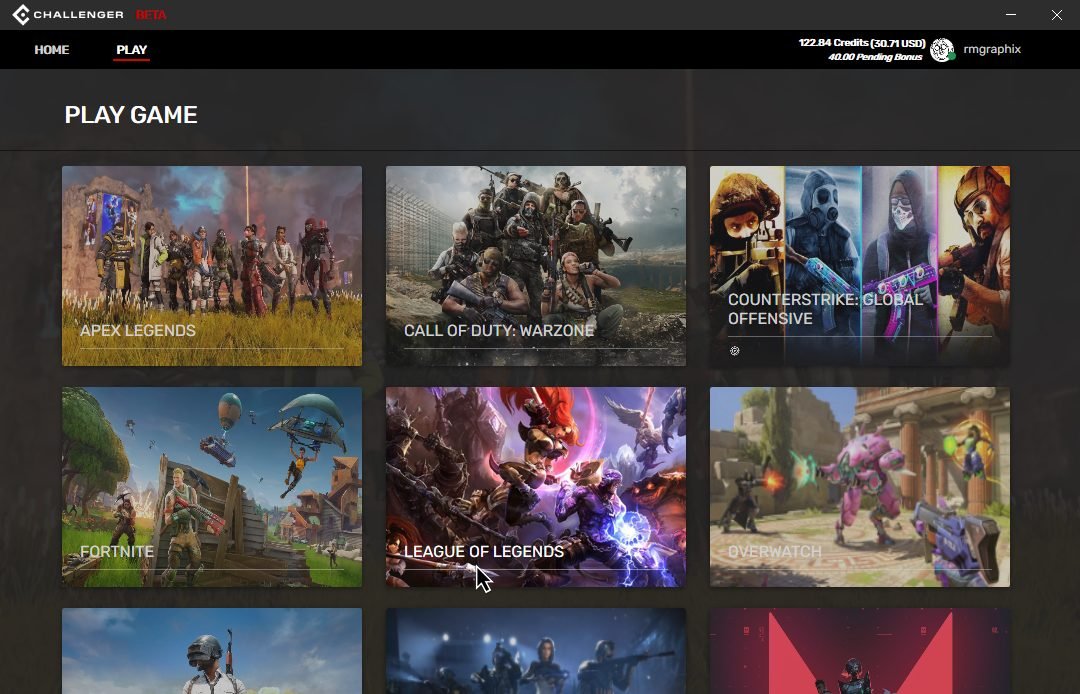
Task: Choose Call of Duty: Warzone card
Action: pyautogui.click(x=536, y=266)
